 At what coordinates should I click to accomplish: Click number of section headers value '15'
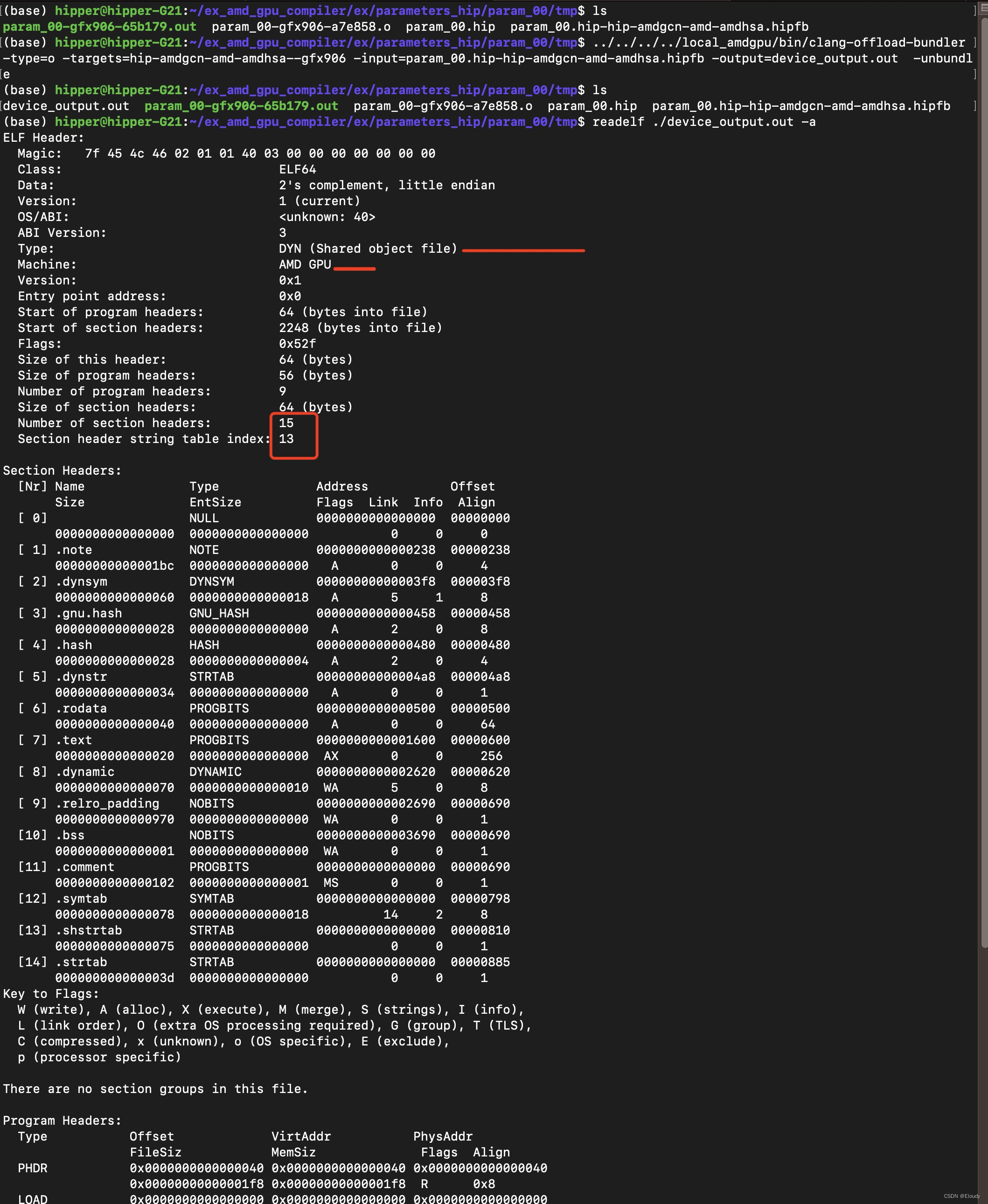(286, 423)
